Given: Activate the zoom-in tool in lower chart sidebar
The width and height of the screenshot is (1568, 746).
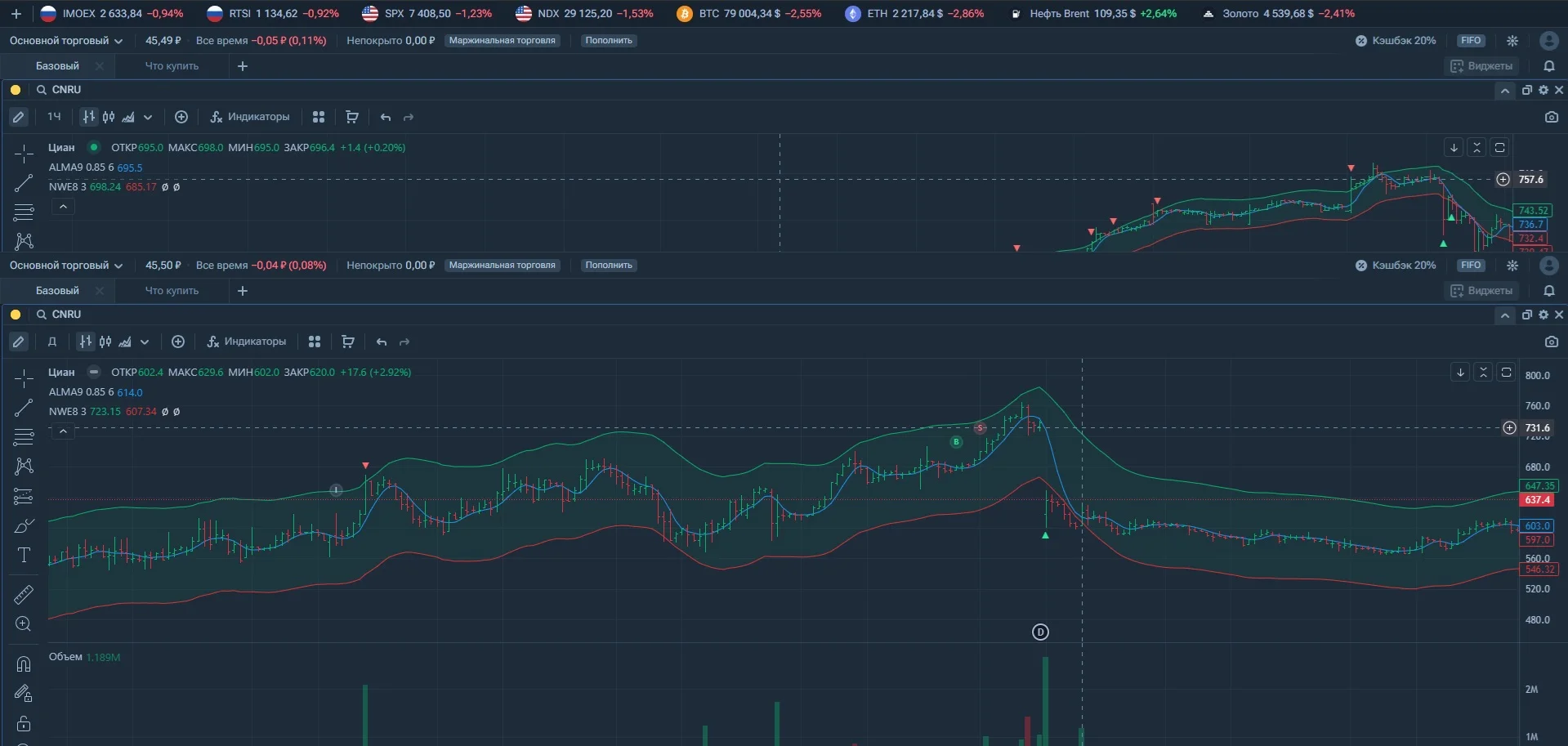Looking at the screenshot, I should click(24, 624).
